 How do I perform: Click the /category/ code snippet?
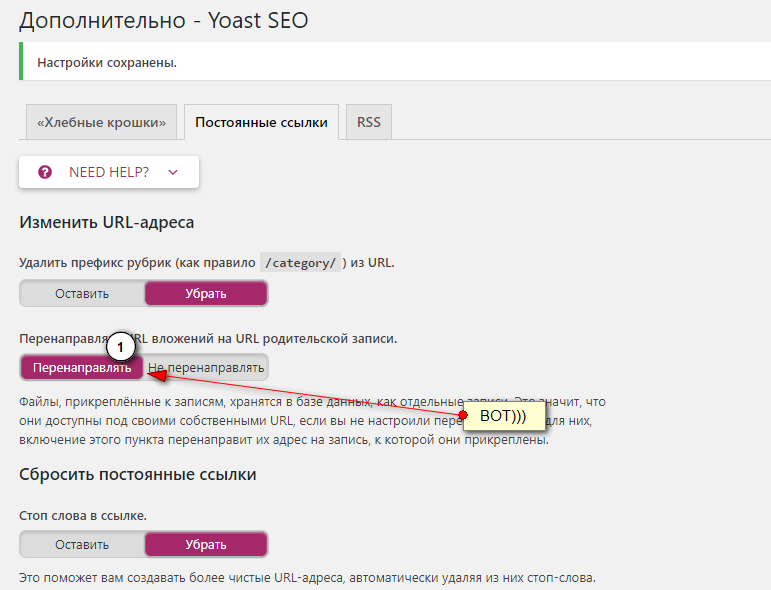pyautogui.click(x=300, y=263)
